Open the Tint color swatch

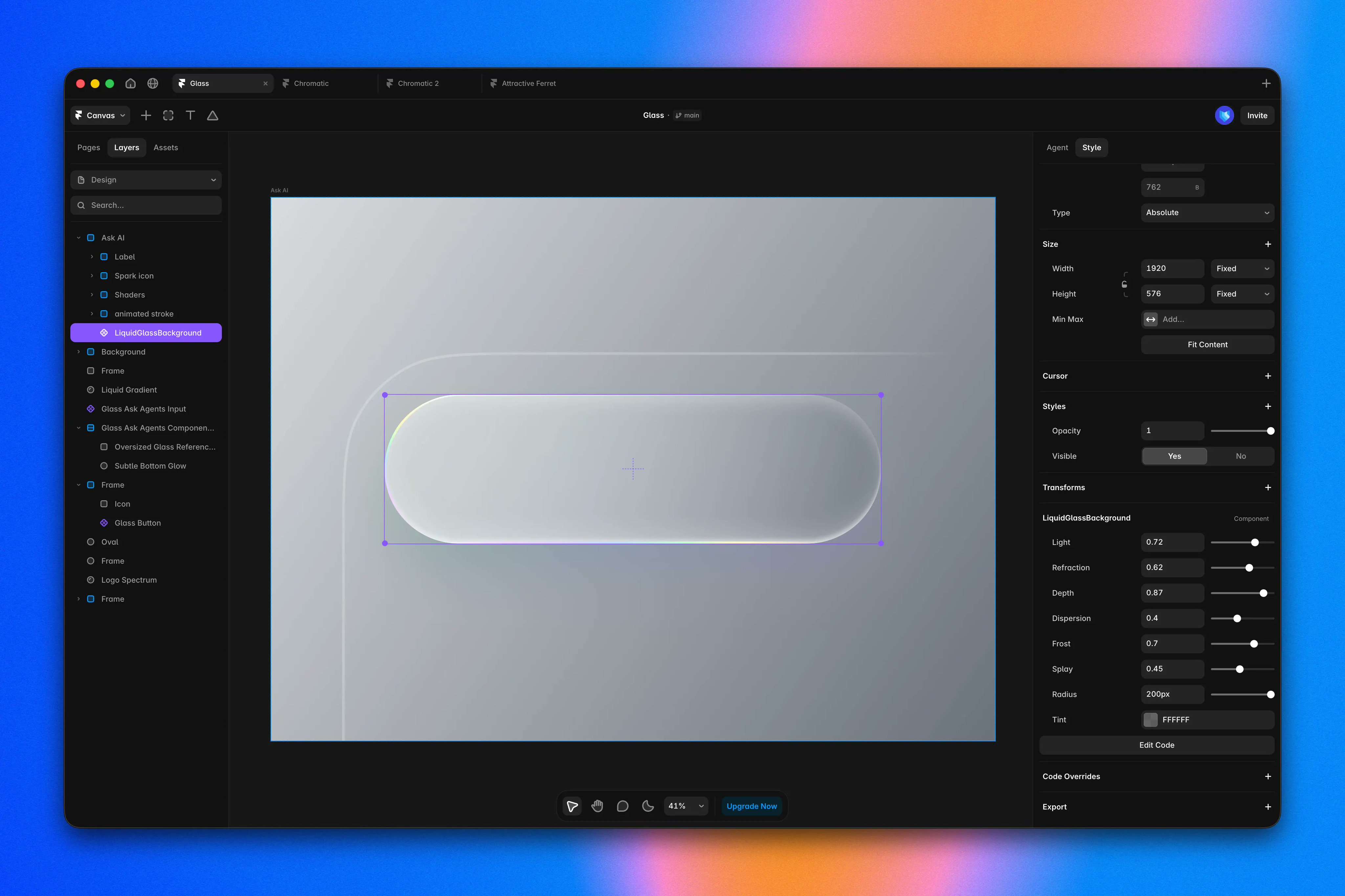coord(1151,720)
